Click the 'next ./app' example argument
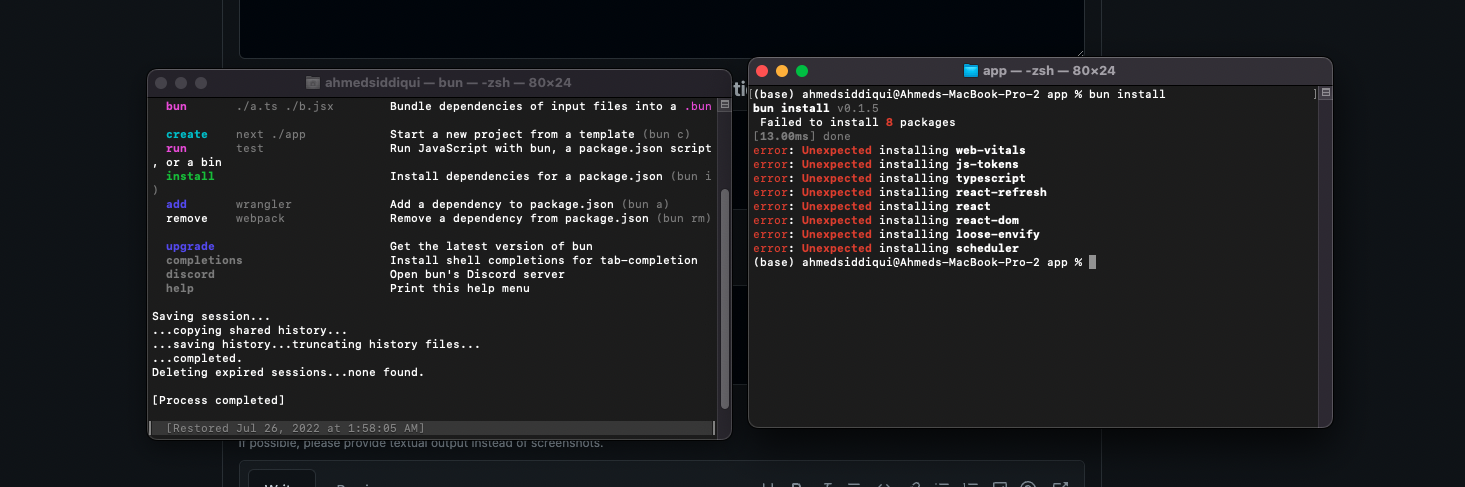This screenshot has height=487, width=1465. click(x=271, y=134)
